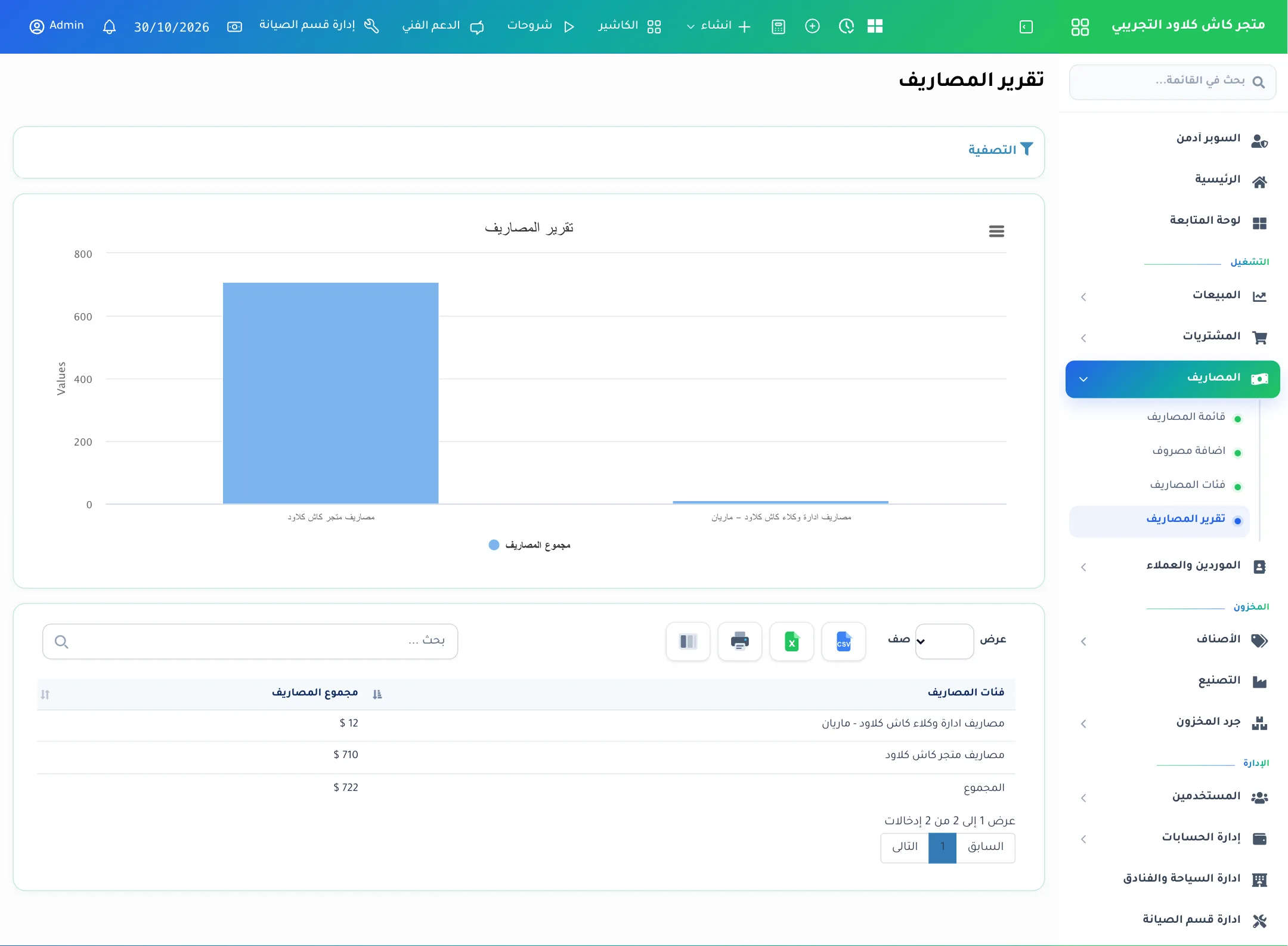Screen dimensions: 1288x946
Task: Expand the المشتريات sidebar menu
Action: [1172, 337]
